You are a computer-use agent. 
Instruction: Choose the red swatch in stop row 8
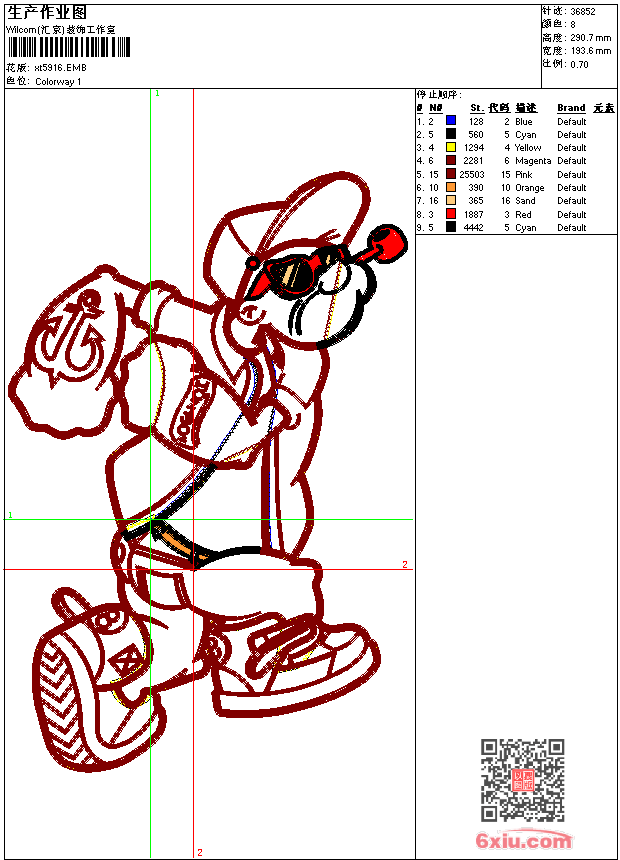point(451,214)
